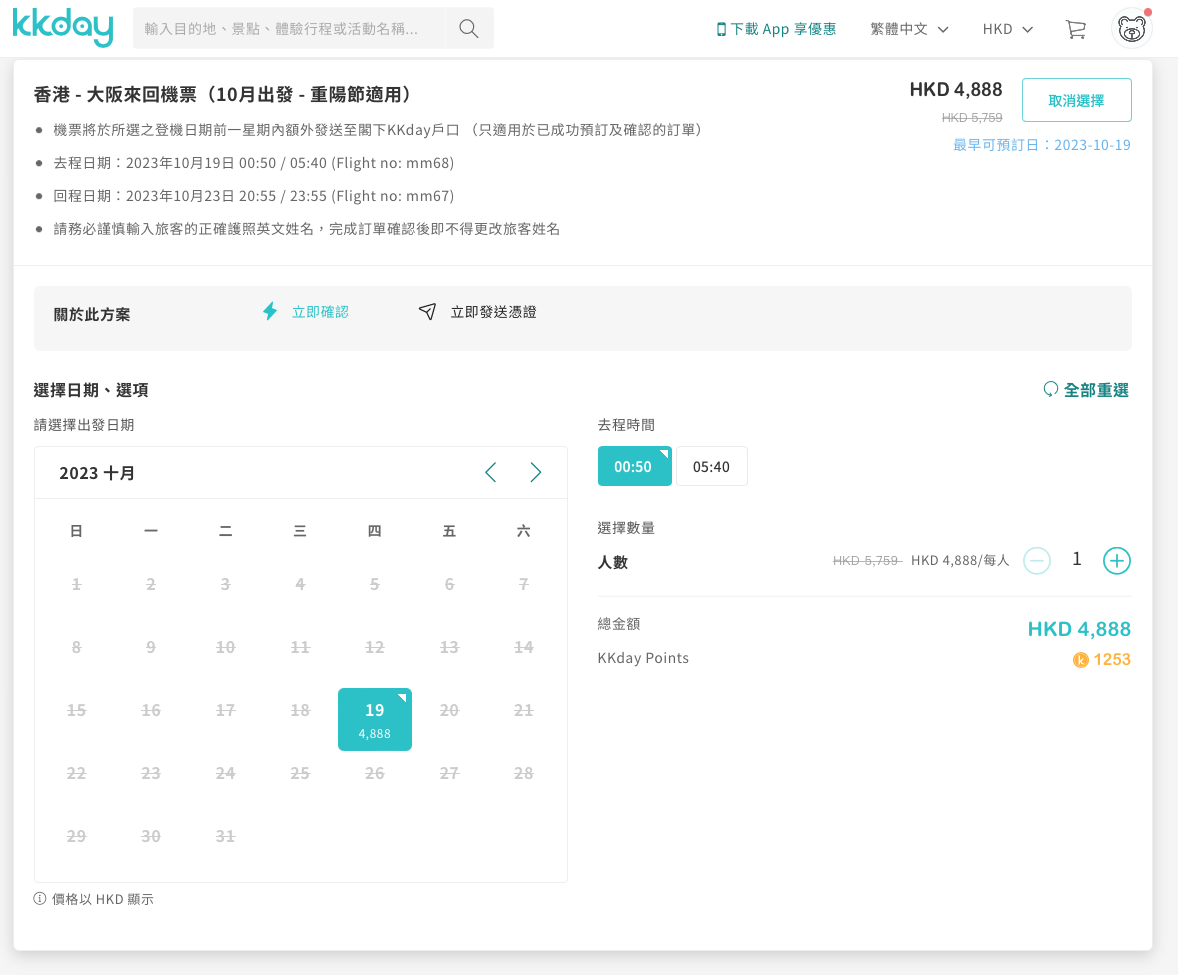Click the destination search input field
Image resolution: width=1178 pixels, height=975 pixels.
coord(288,29)
